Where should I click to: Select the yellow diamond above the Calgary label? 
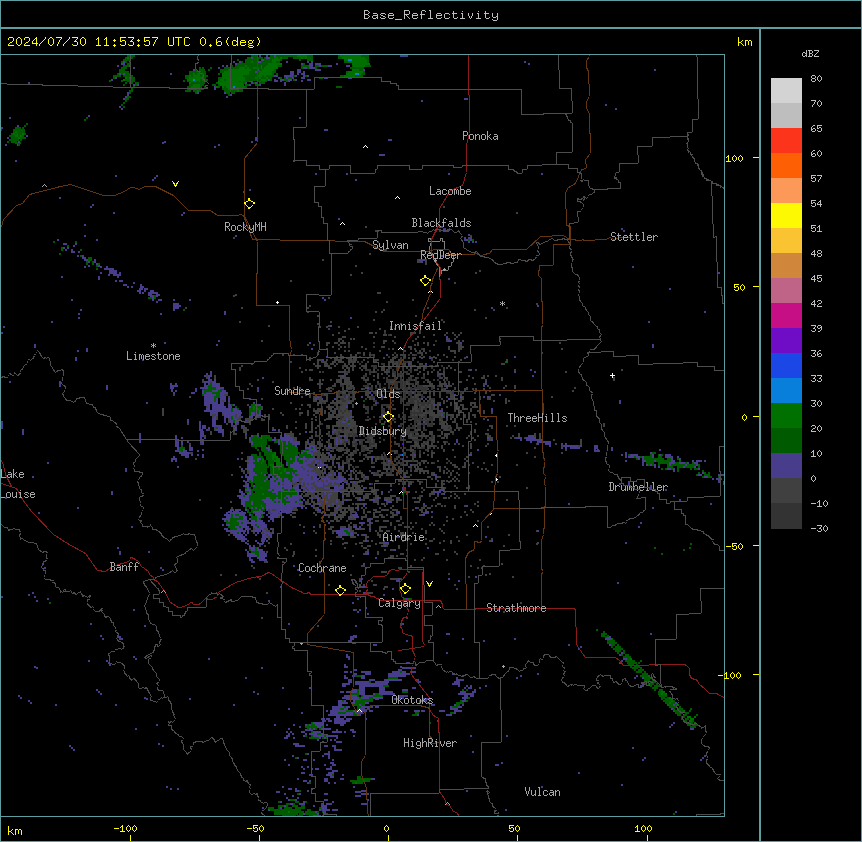(x=405, y=589)
